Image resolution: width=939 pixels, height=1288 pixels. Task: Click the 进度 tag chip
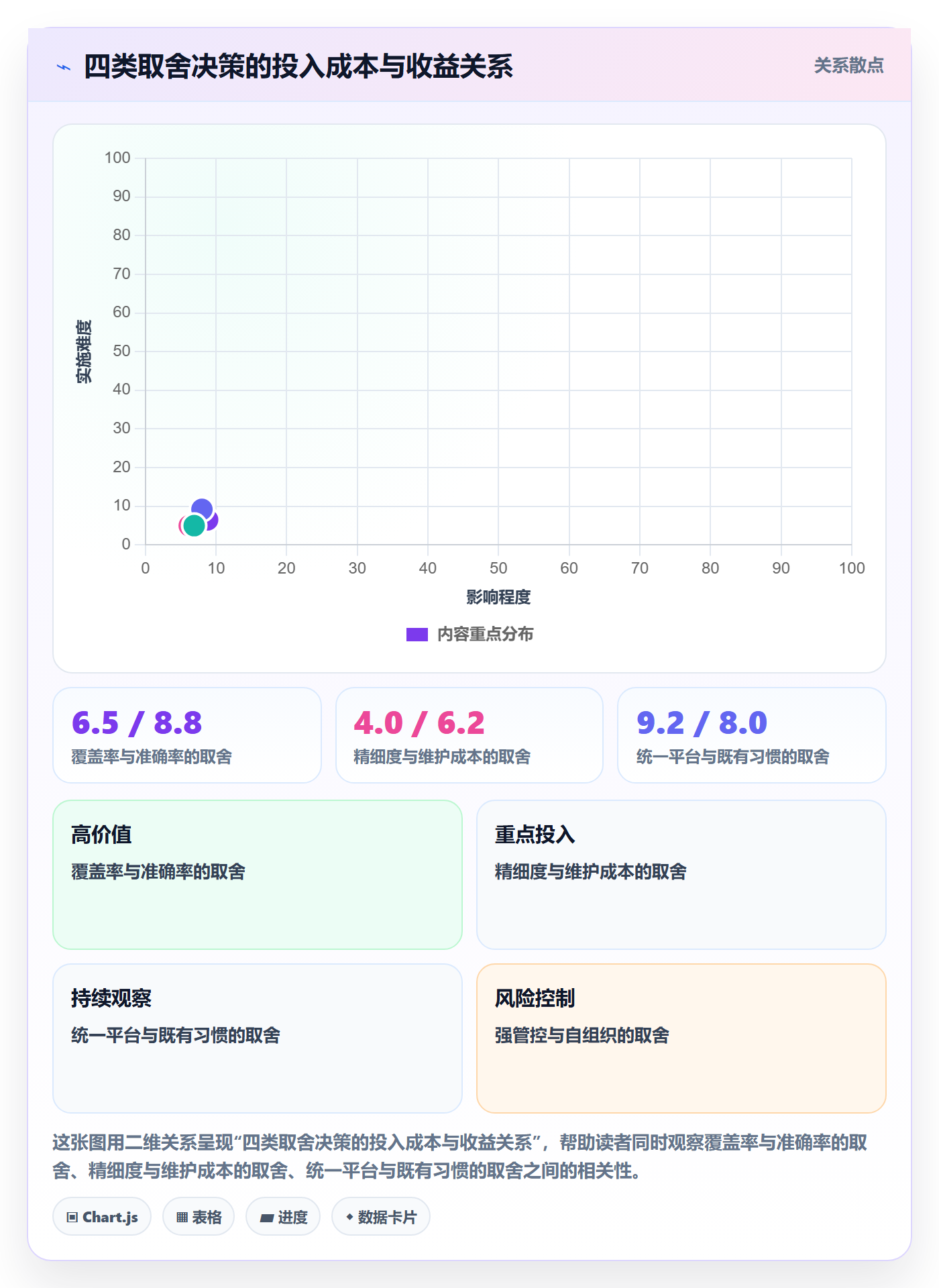point(283,1217)
